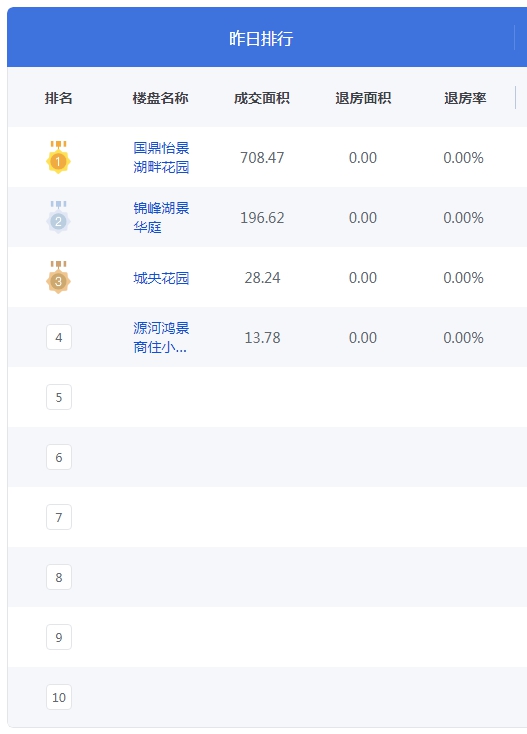This screenshot has height=734, width=527.
Task: Click 0.00% 退房率 in 城央花园 row
Action: (x=463, y=278)
